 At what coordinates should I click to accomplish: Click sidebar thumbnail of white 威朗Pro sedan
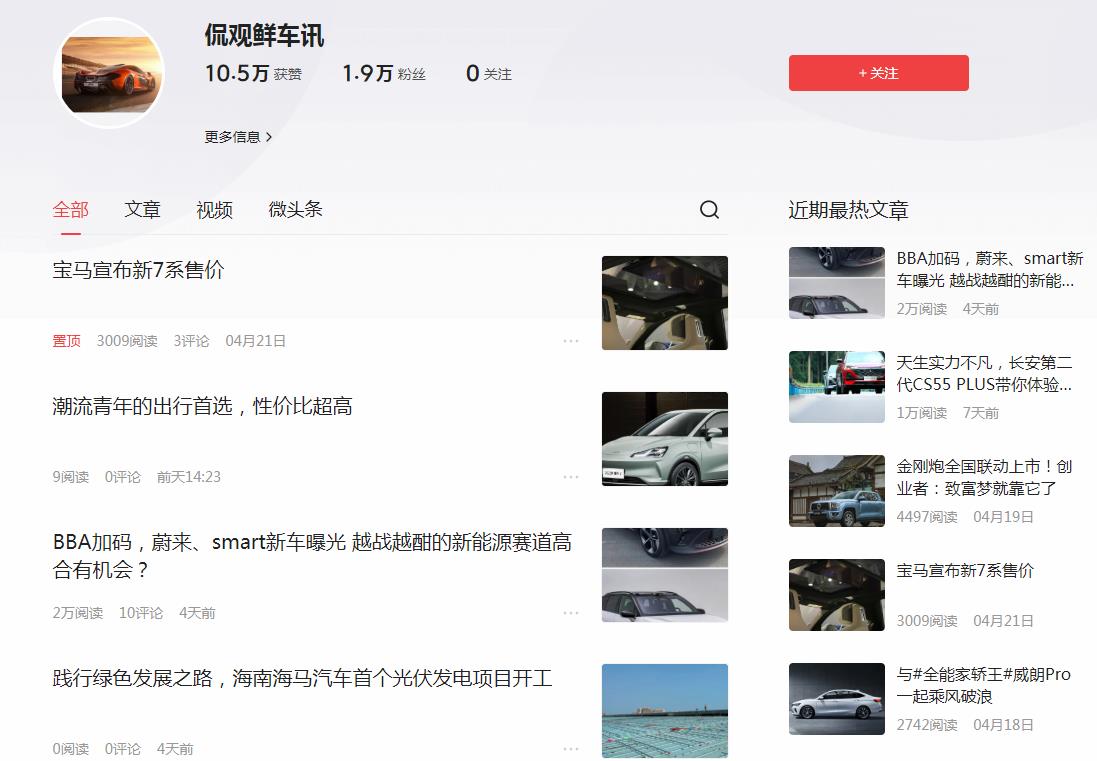coord(837,699)
